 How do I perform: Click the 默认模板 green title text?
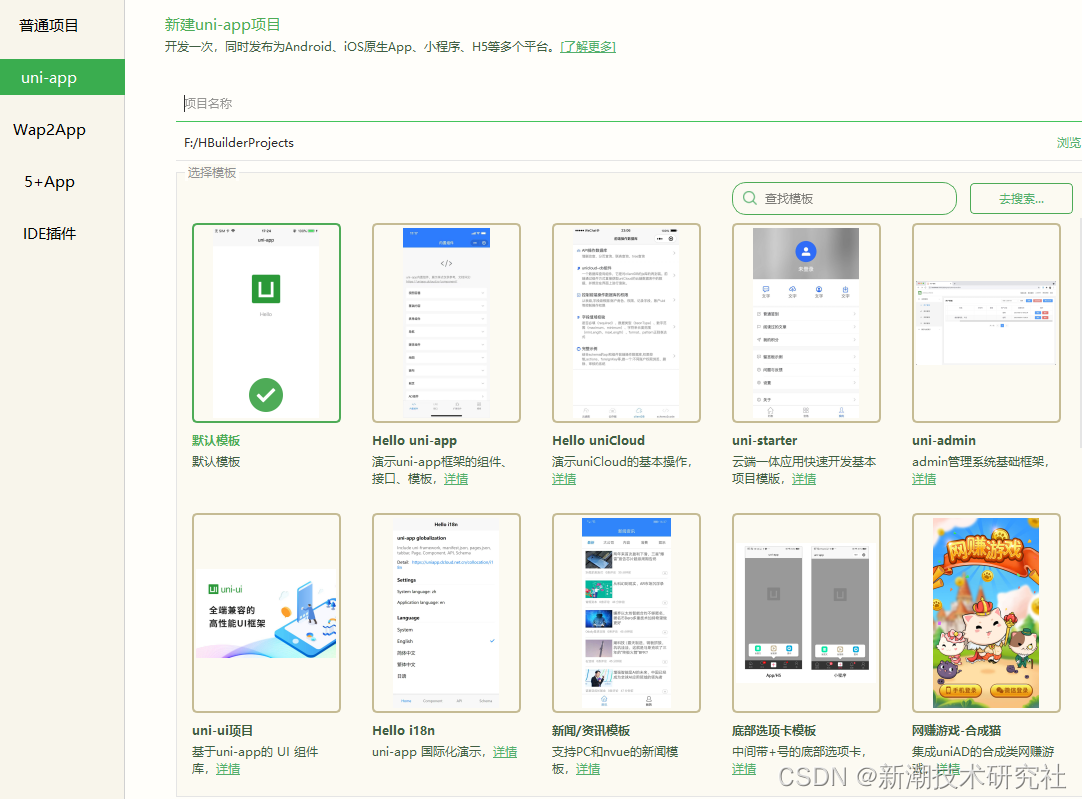216,440
